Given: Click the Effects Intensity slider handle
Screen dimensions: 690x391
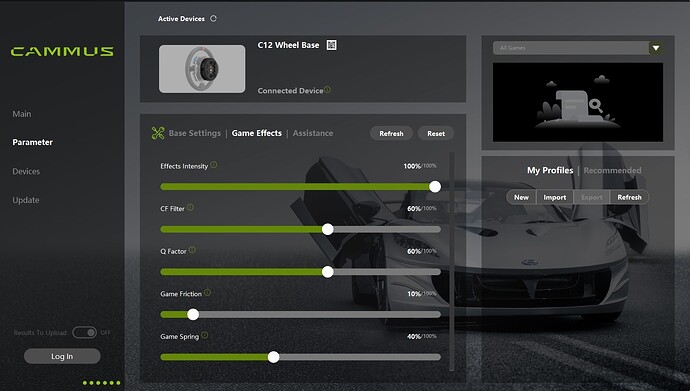Looking at the screenshot, I should point(435,186).
